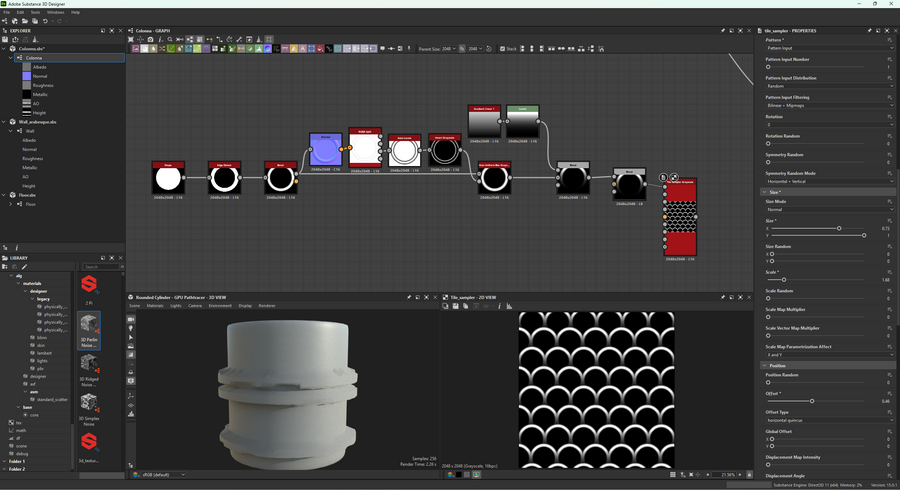Collapse the Colonna.sbs package tree
The width and height of the screenshot is (900, 490).
click(x=4, y=48)
